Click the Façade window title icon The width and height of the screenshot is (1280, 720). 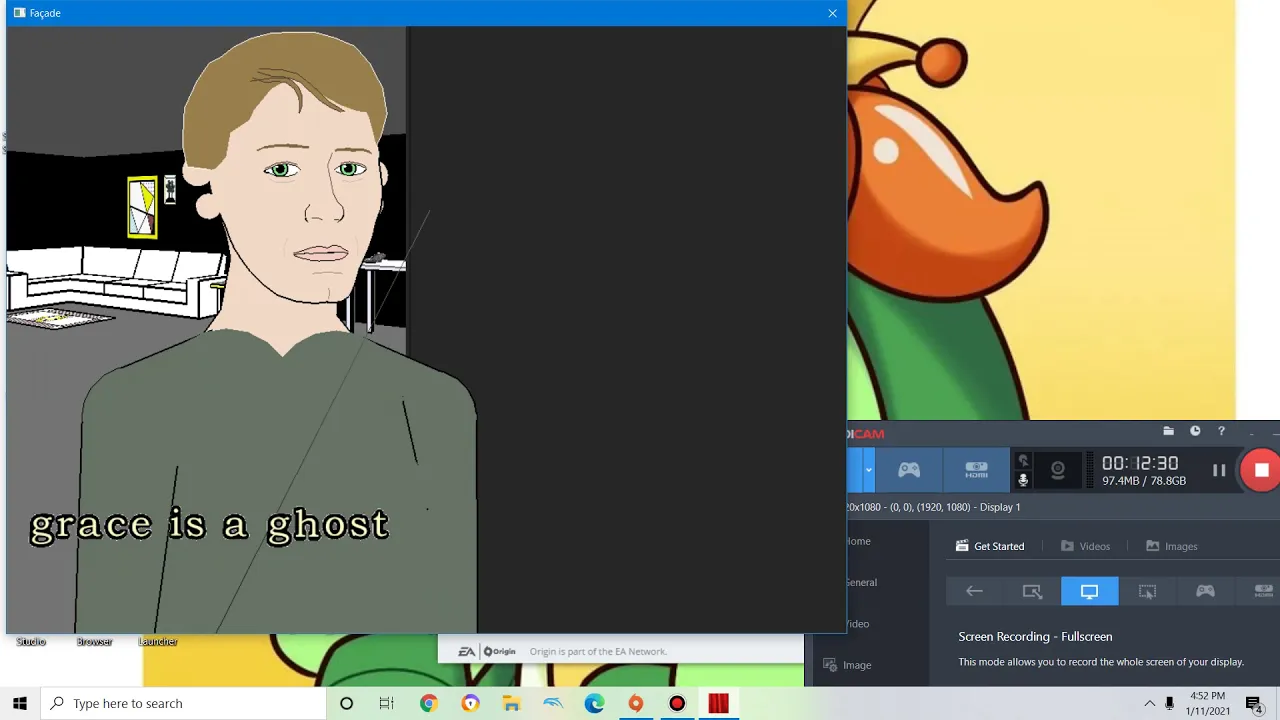[19, 13]
